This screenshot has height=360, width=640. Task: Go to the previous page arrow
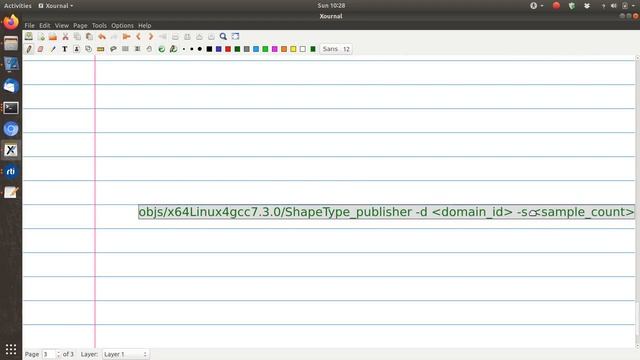pos(138,36)
